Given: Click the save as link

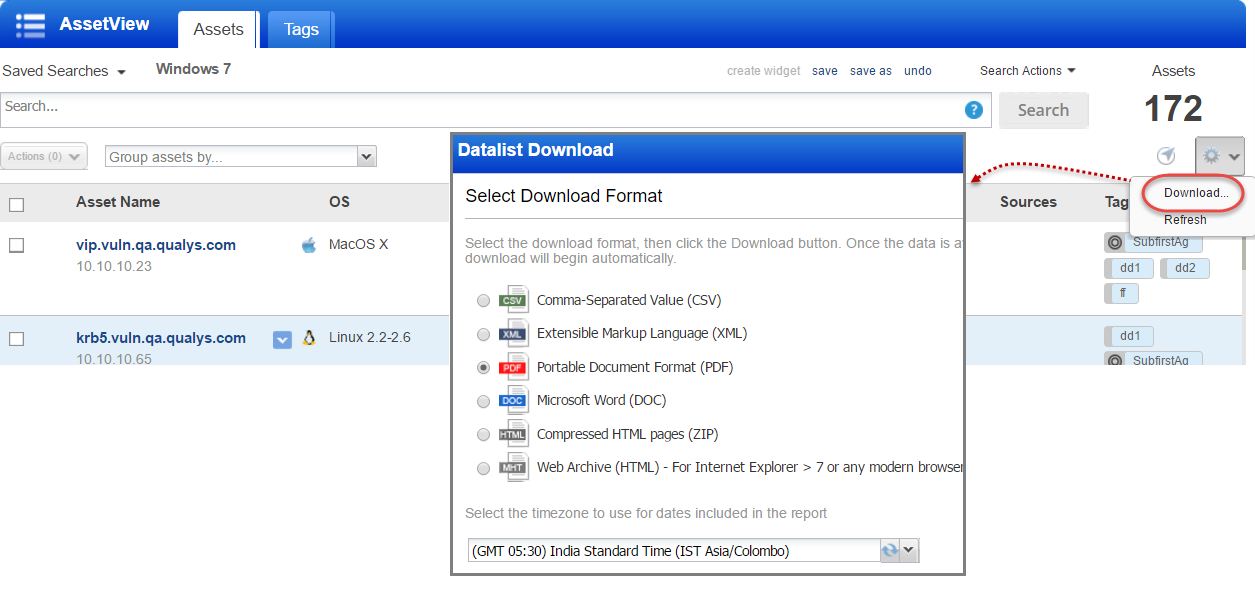Looking at the screenshot, I should coord(871,71).
